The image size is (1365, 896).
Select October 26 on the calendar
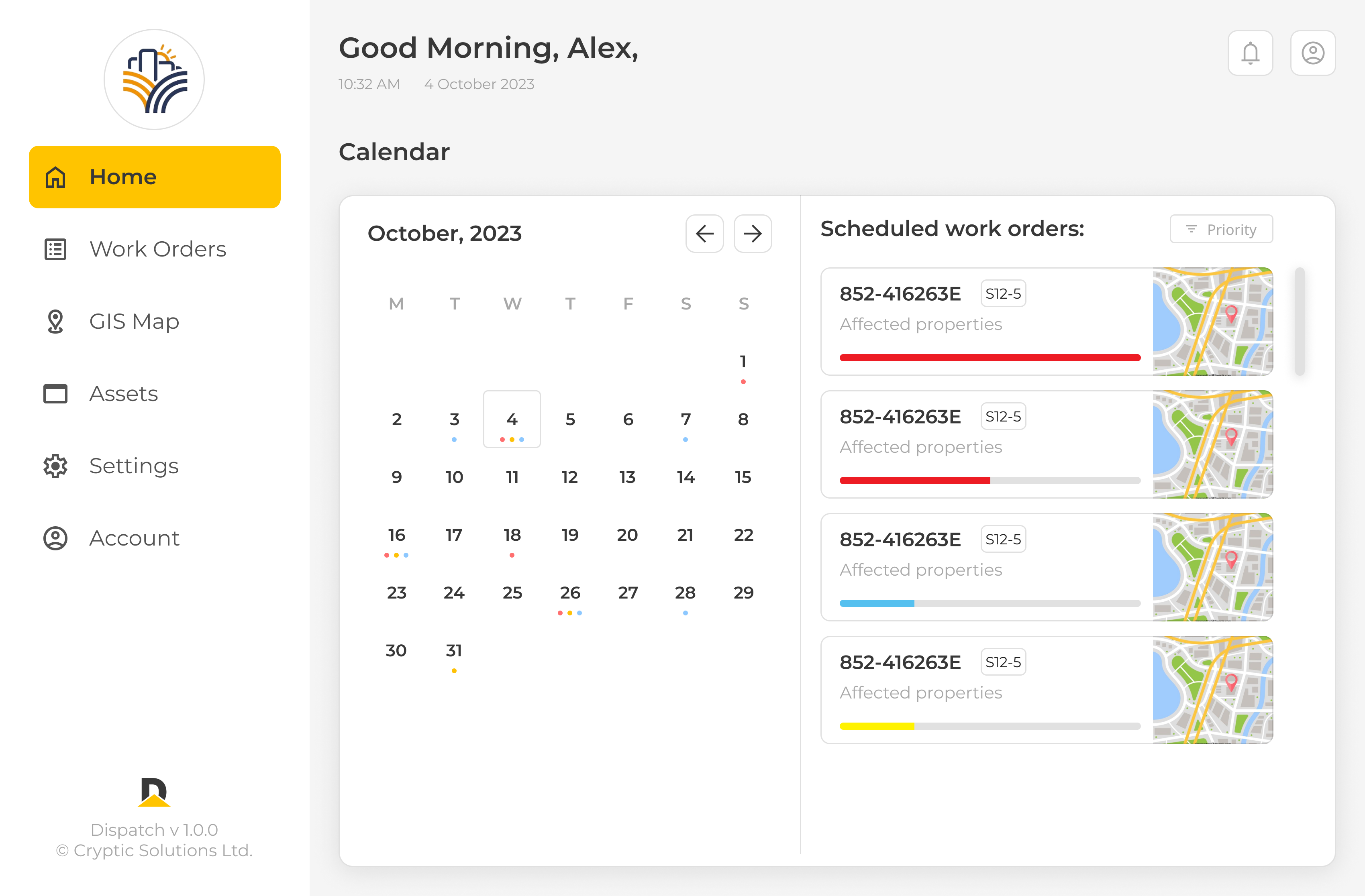(569, 593)
